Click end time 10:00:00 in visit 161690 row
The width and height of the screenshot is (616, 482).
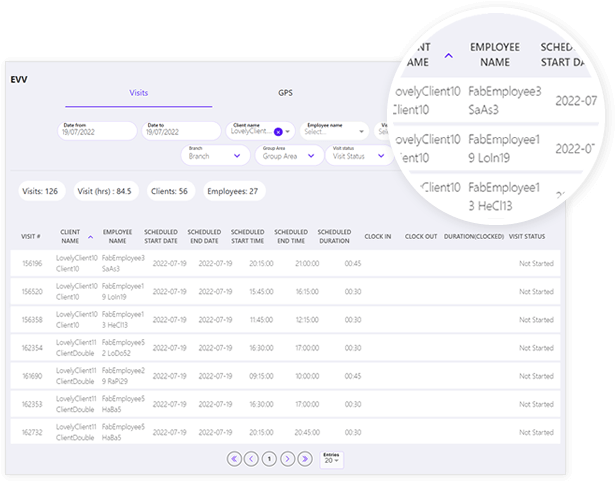pyautogui.click(x=307, y=376)
